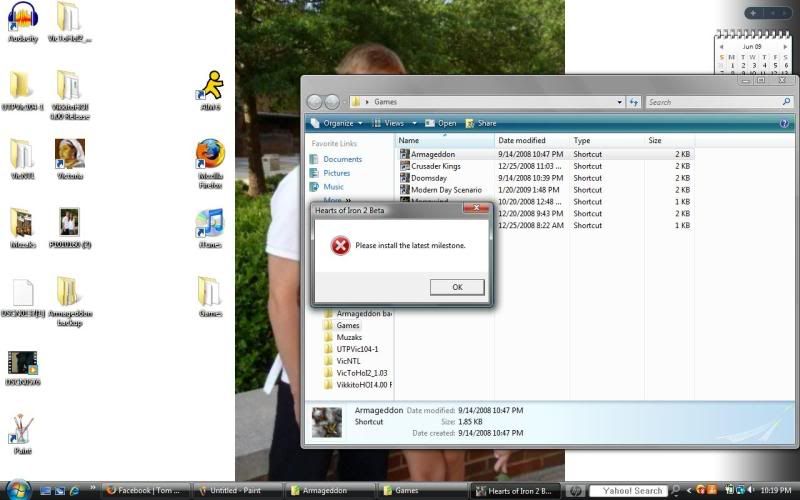This screenshot has width=800, height=500.
Task: Select the UTPVic104-1 desktop folder
Action: click(22, 90)
